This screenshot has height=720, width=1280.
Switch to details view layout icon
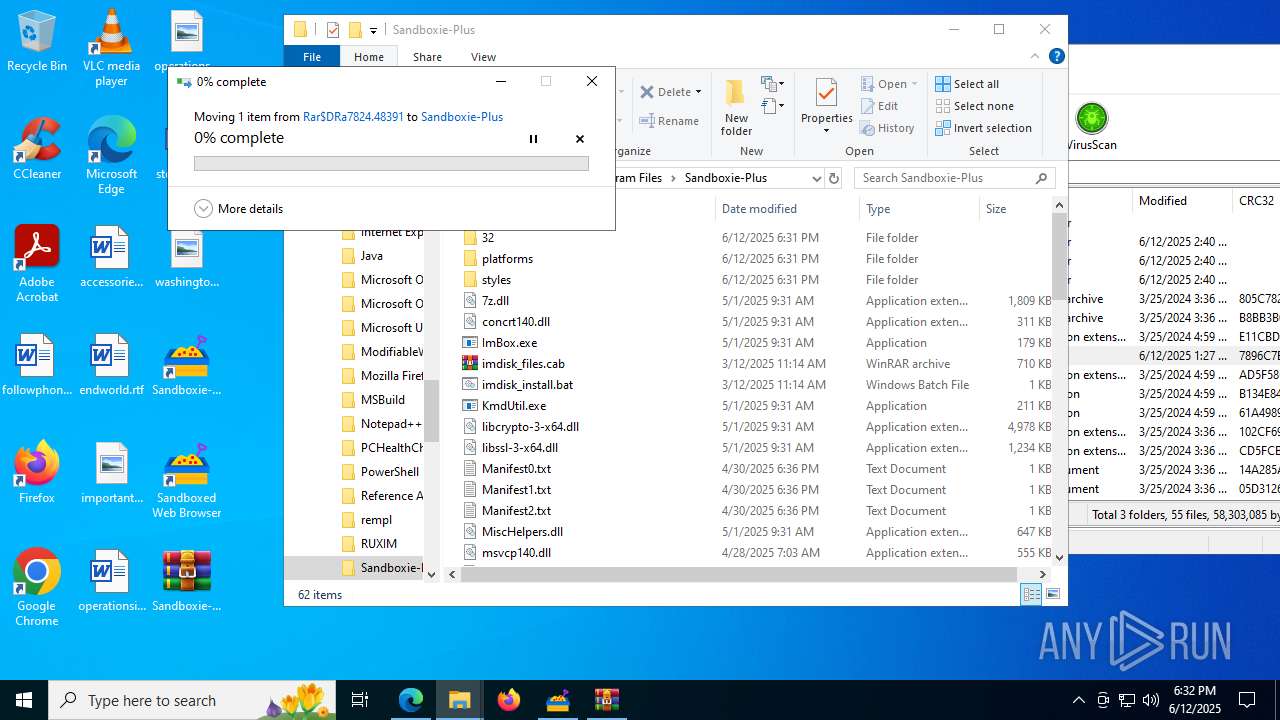1031,594
